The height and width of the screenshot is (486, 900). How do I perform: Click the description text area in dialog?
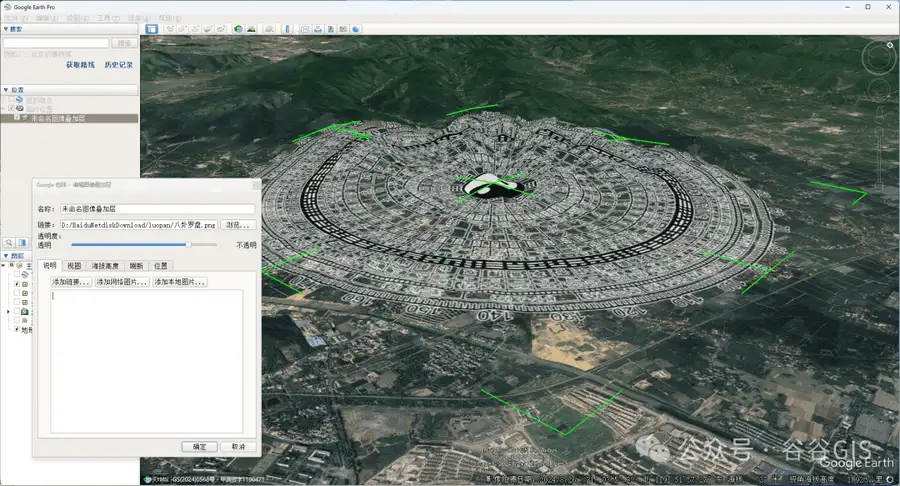(x=146, y=361)
